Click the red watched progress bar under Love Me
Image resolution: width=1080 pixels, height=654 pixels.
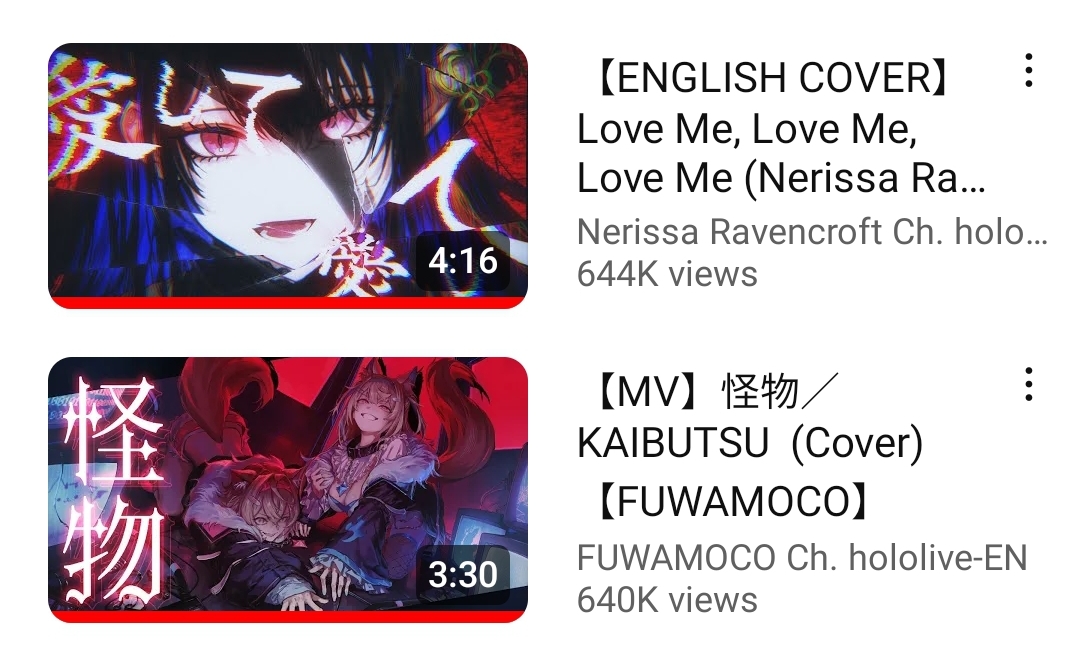coord(288,303)
